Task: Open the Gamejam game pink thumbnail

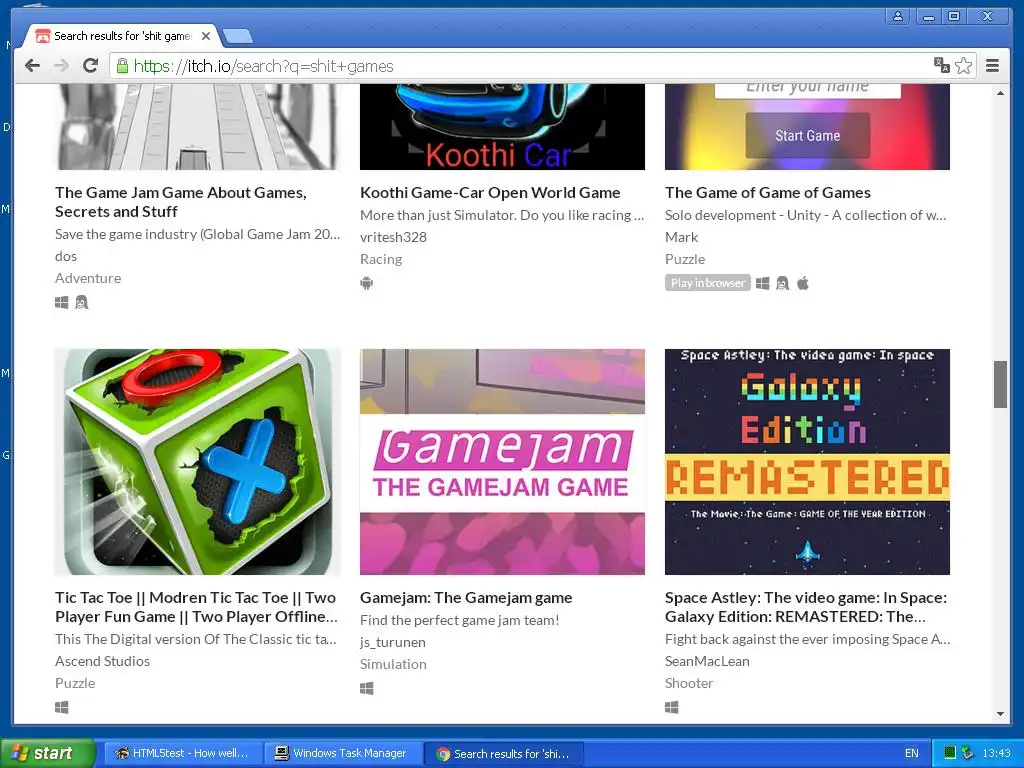Action: [502, 462]
